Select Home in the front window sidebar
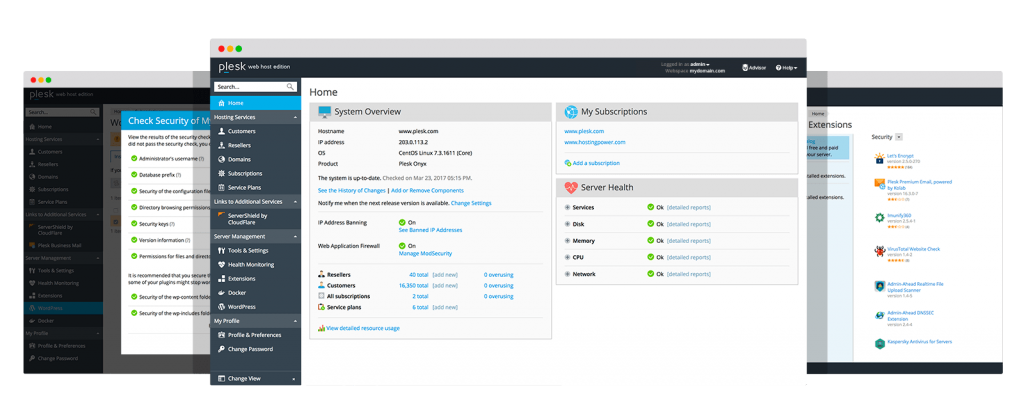Image resolution: width=1024 pixels, height=408 pixels. click(235, 103)
